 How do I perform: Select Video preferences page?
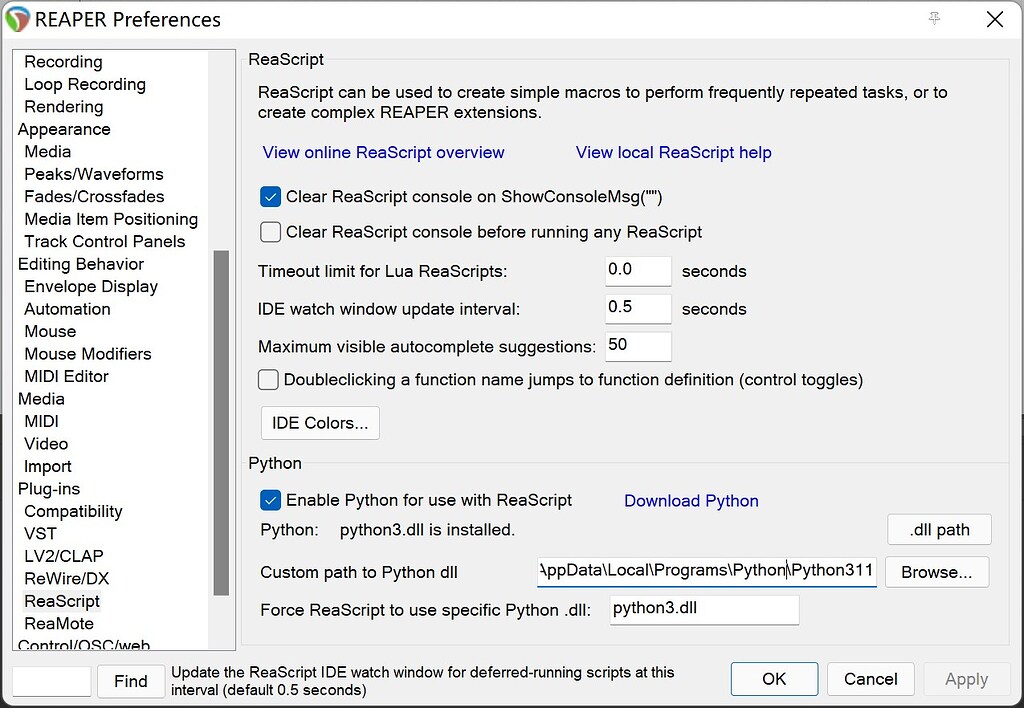[x=46, y=444]
